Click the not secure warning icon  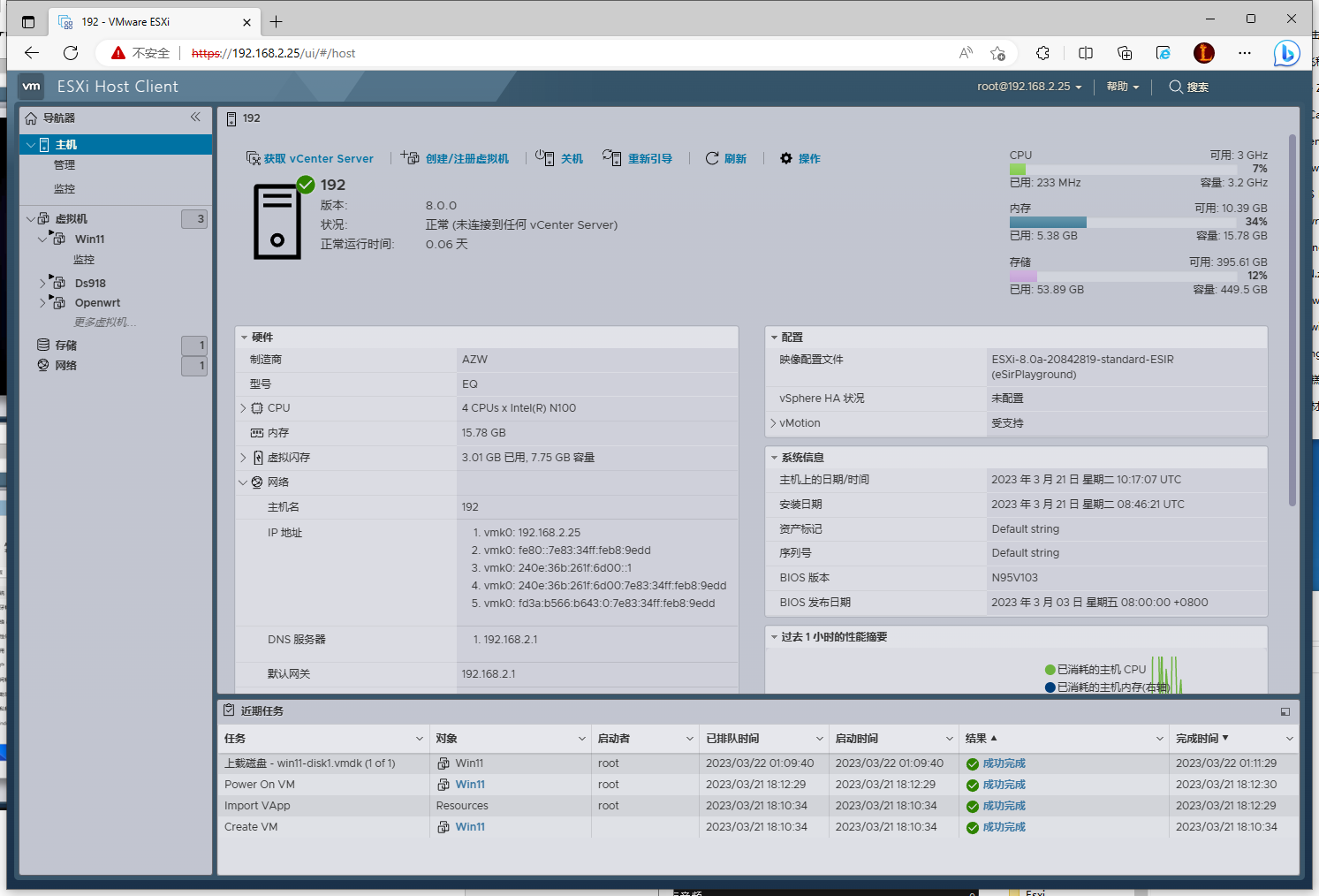(x=118, y=53)
